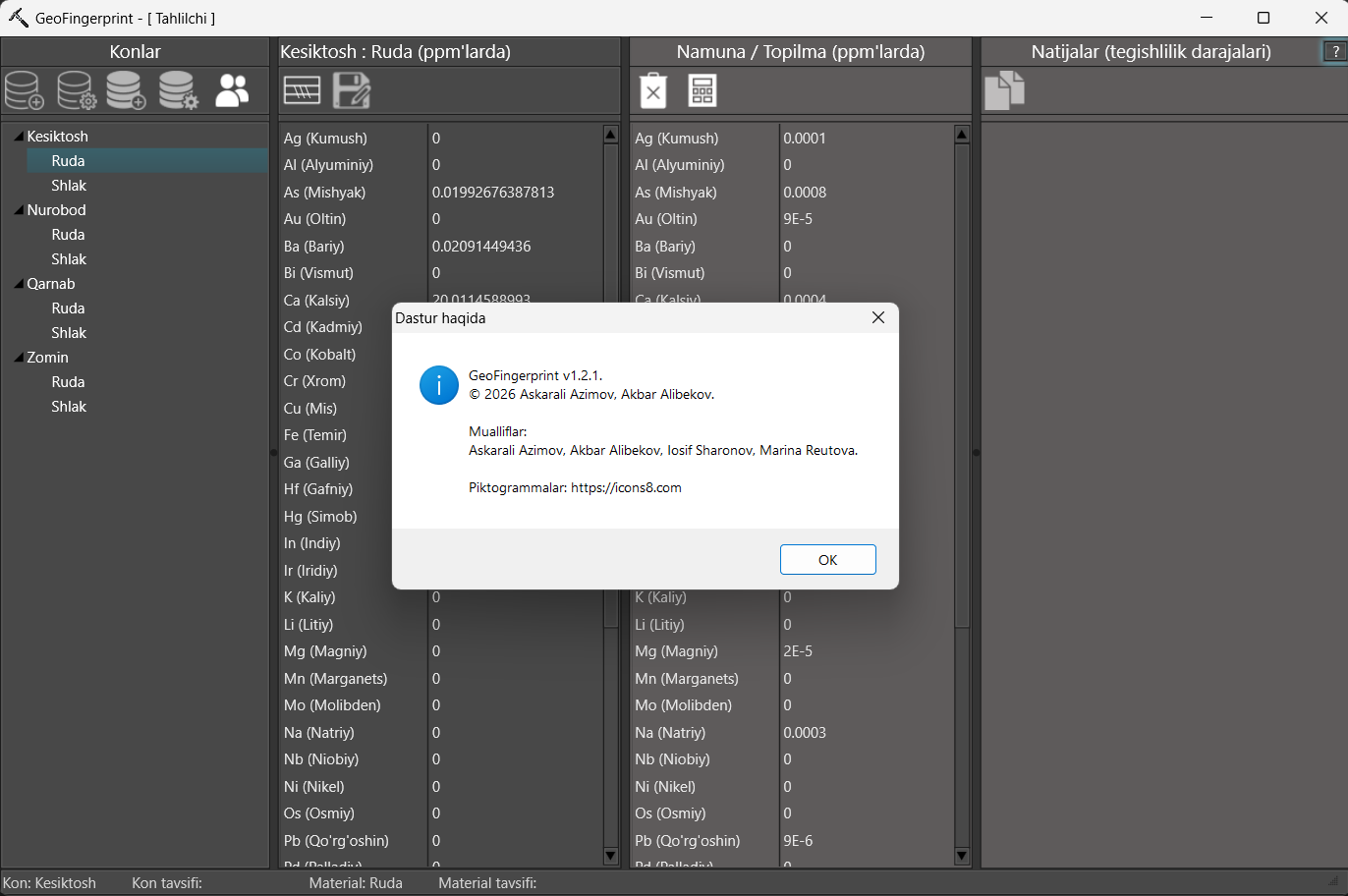Click the scroll-up arrow of the Ruda element list
1348x896 pixels.
click(x=611, y=135)
